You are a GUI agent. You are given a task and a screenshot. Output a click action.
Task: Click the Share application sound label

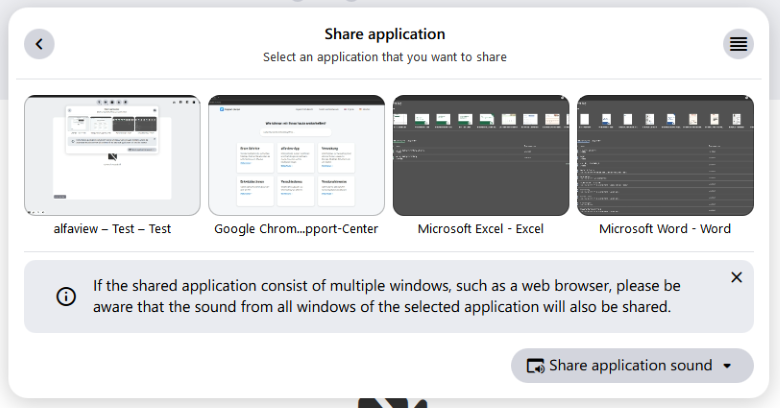coord(630,366)
